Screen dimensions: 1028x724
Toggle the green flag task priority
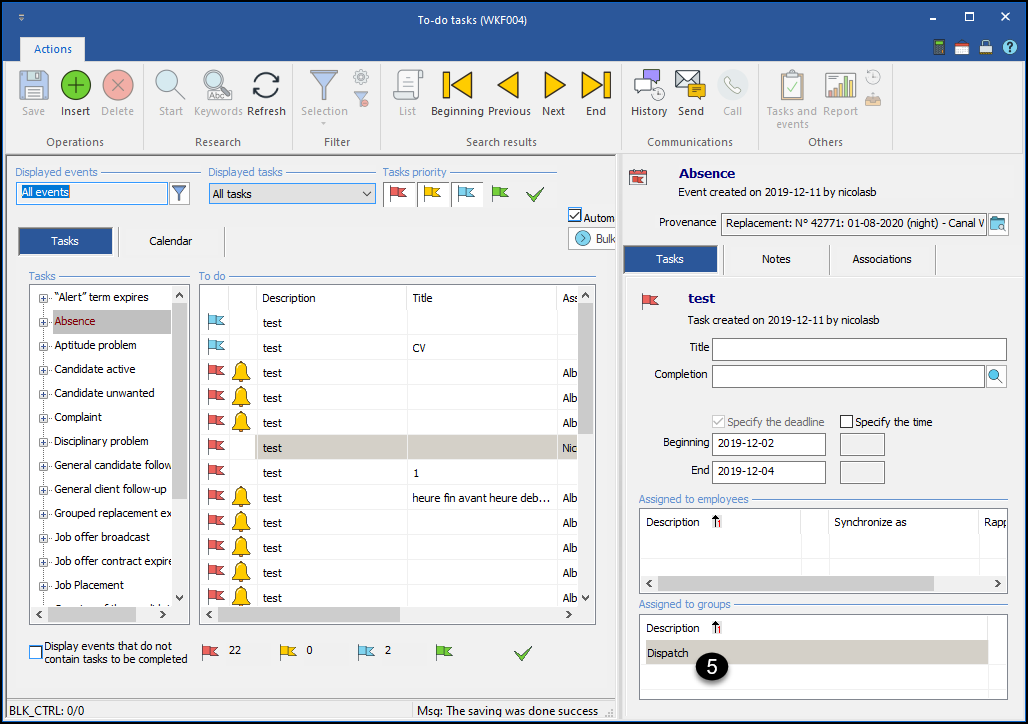[x=500, y=193]
